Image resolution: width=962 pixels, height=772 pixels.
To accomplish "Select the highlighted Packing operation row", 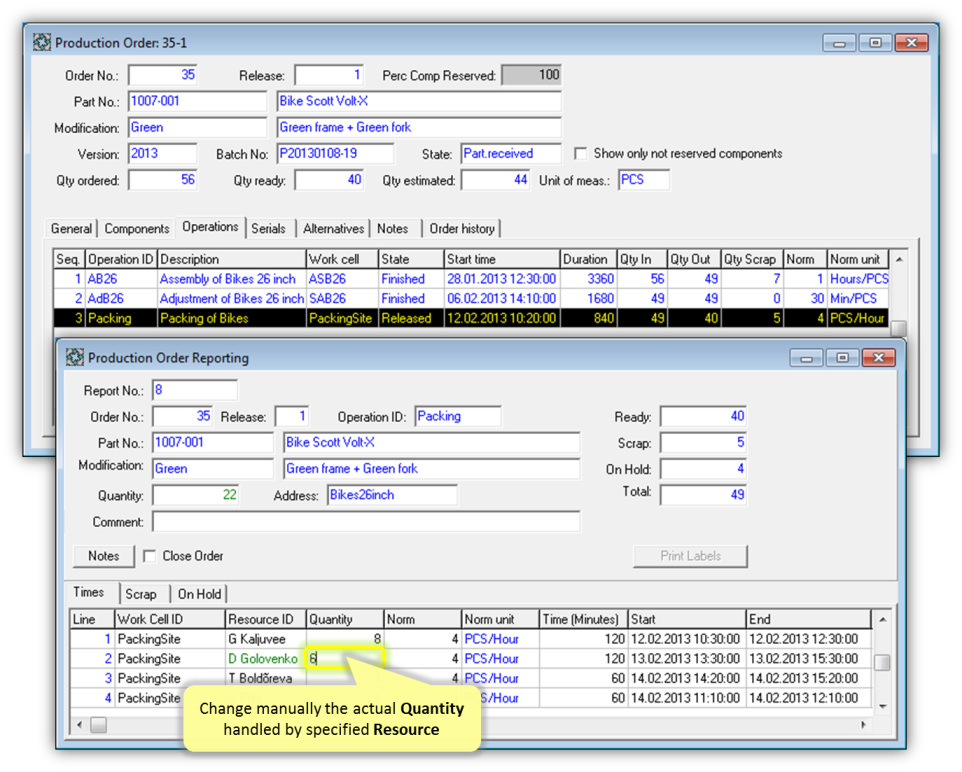I will [471, 318].
